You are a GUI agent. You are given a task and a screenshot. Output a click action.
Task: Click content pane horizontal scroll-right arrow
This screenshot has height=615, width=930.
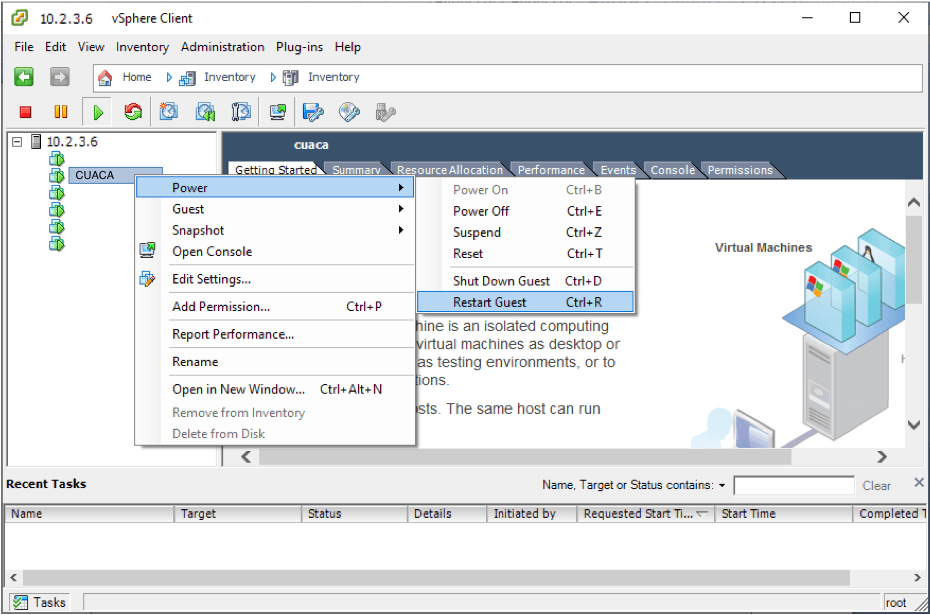tap(882, 457)
